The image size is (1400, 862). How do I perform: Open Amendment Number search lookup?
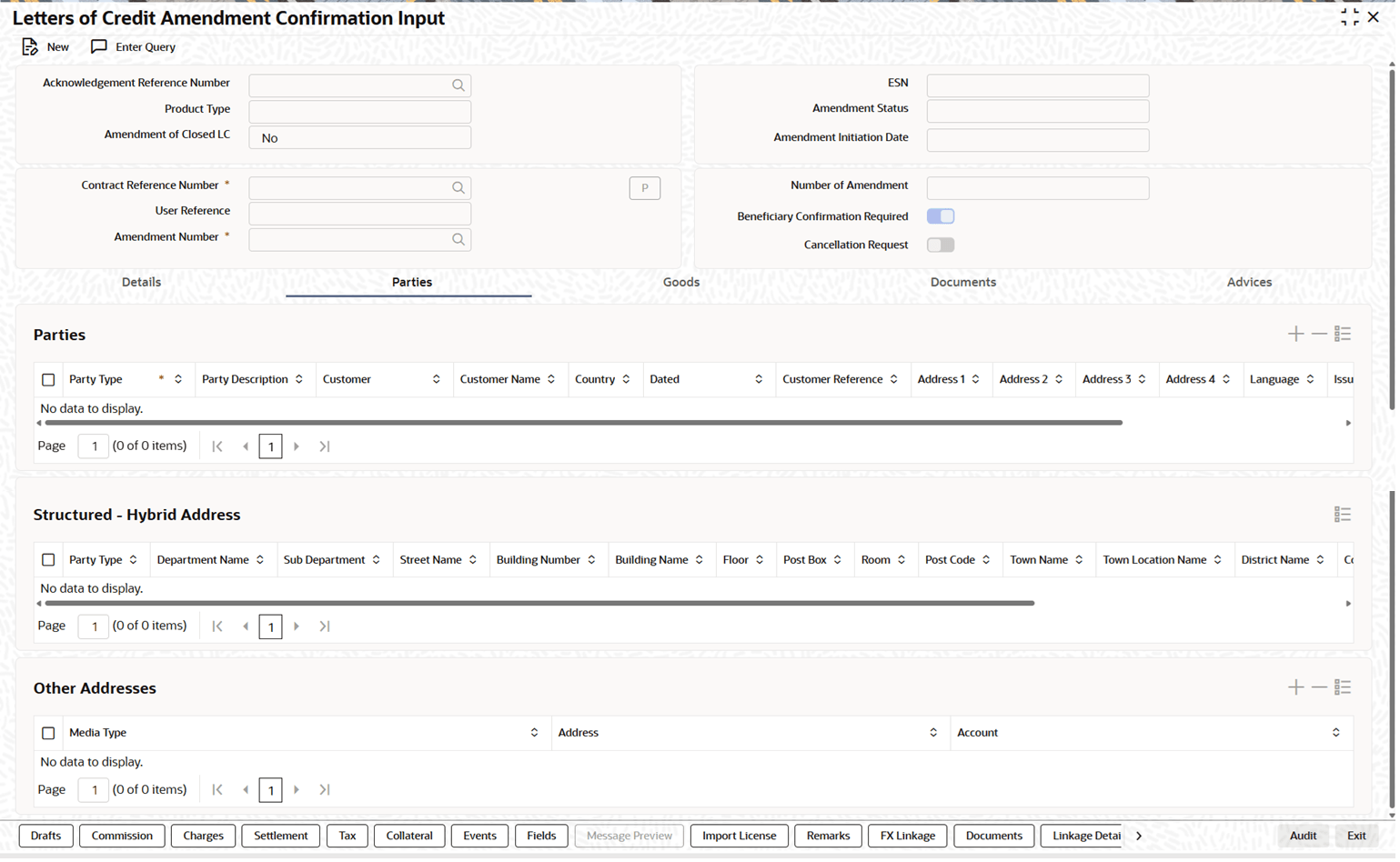458,240
